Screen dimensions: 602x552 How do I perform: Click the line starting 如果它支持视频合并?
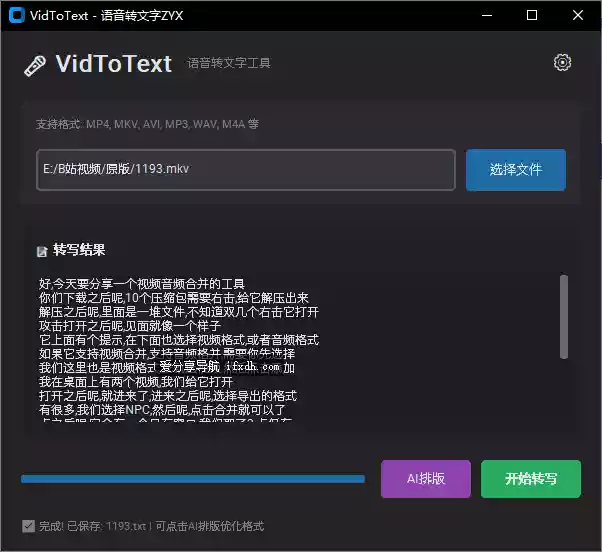[x=167, y=354]
